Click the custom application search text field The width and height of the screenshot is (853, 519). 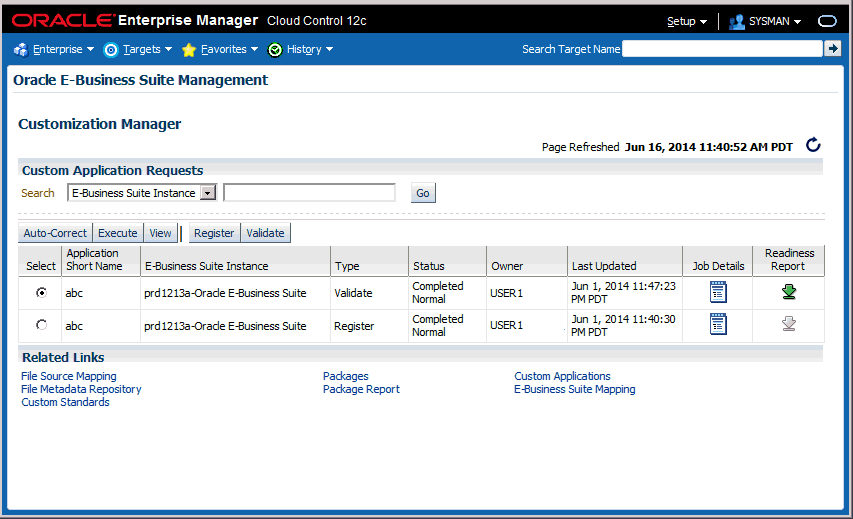click(x=310, y=193)
